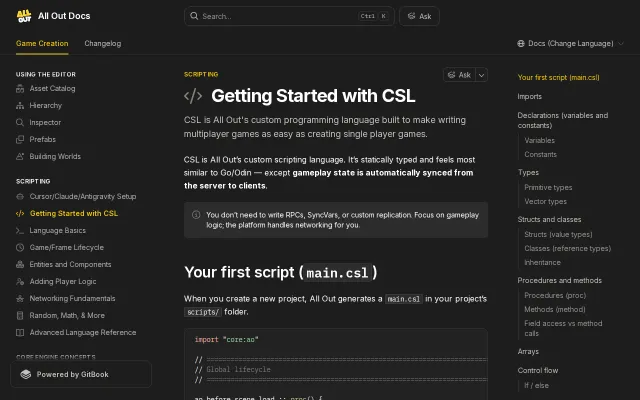Open Asset Catalog page
640x400 pixels.
coord(52,89)
